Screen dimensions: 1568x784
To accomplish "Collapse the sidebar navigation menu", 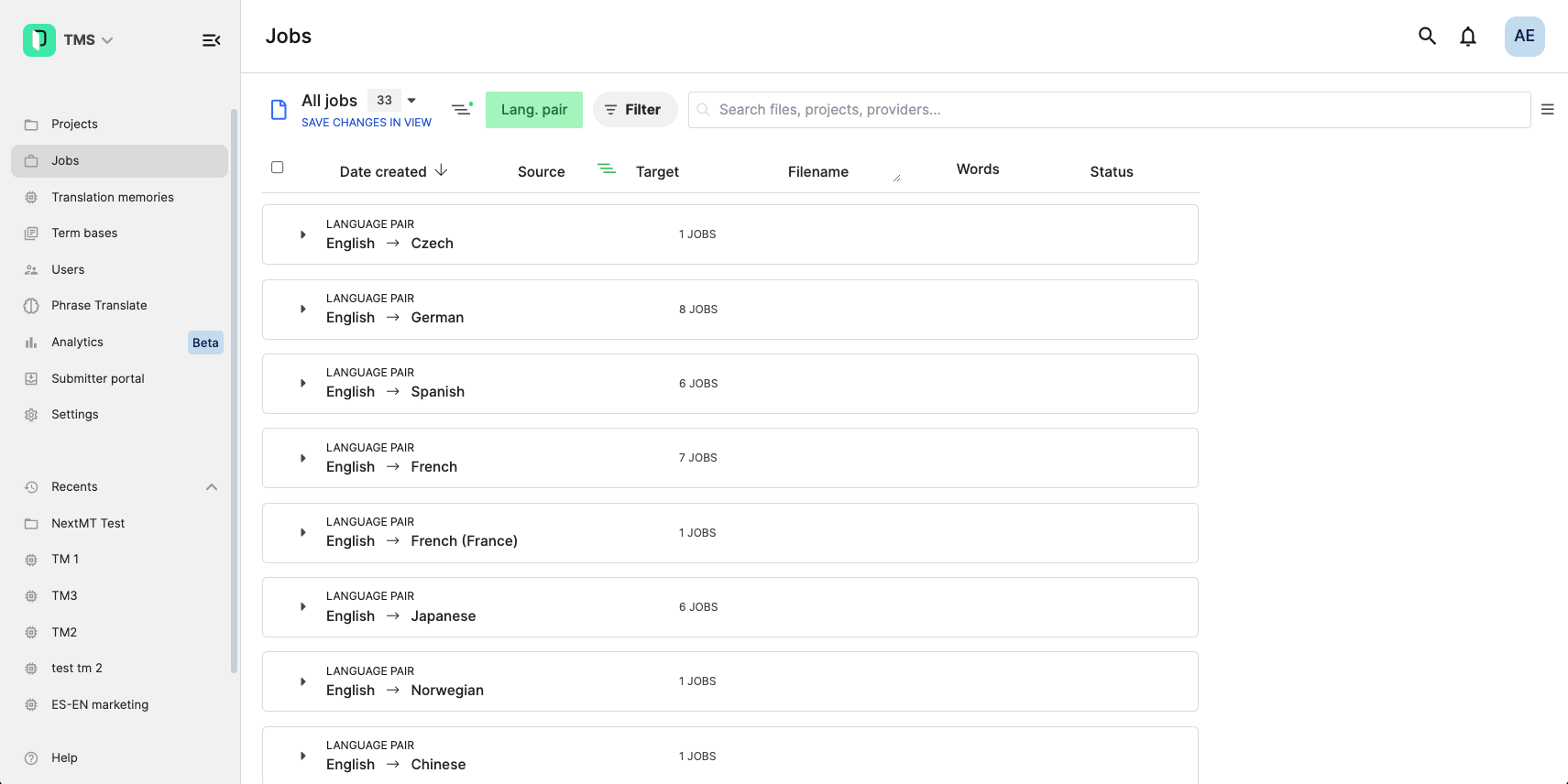I will pos(211,40).
